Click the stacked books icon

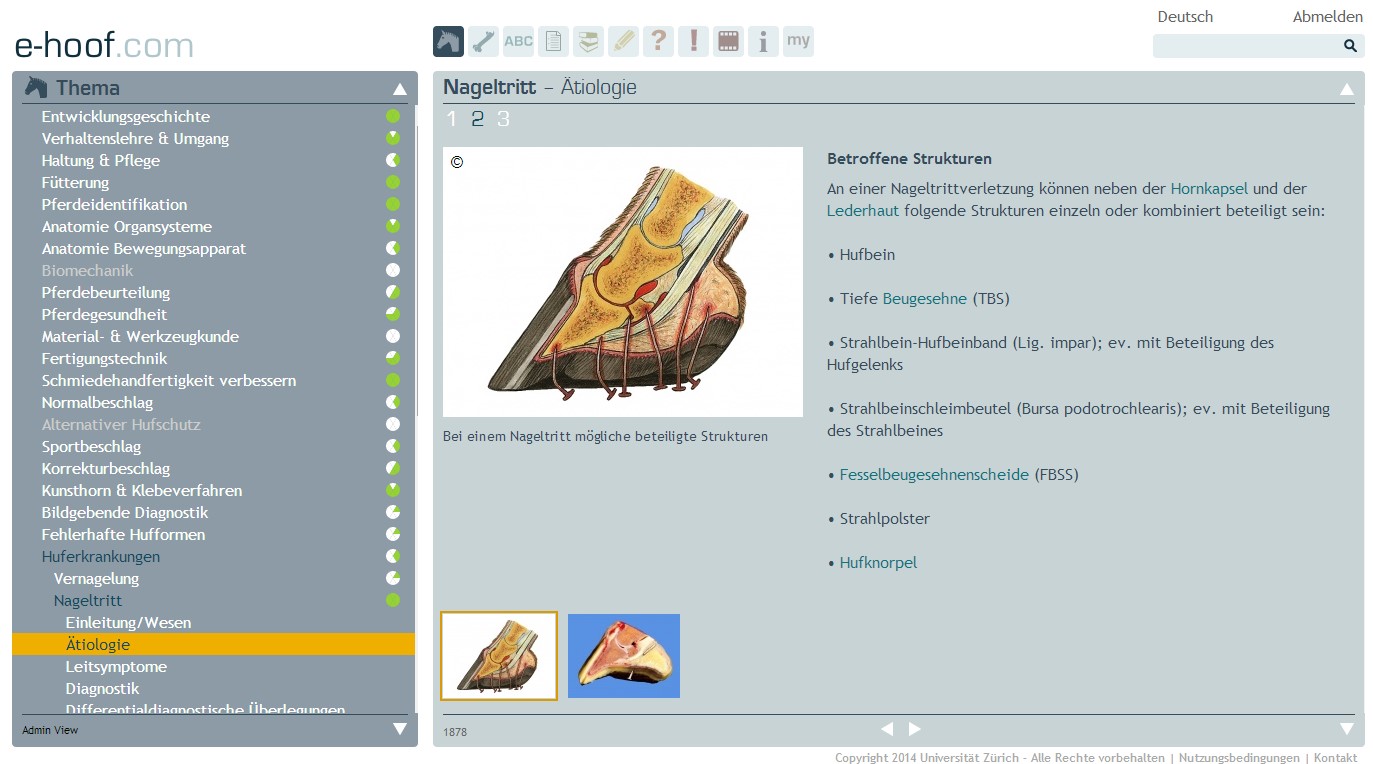(588, 42)
